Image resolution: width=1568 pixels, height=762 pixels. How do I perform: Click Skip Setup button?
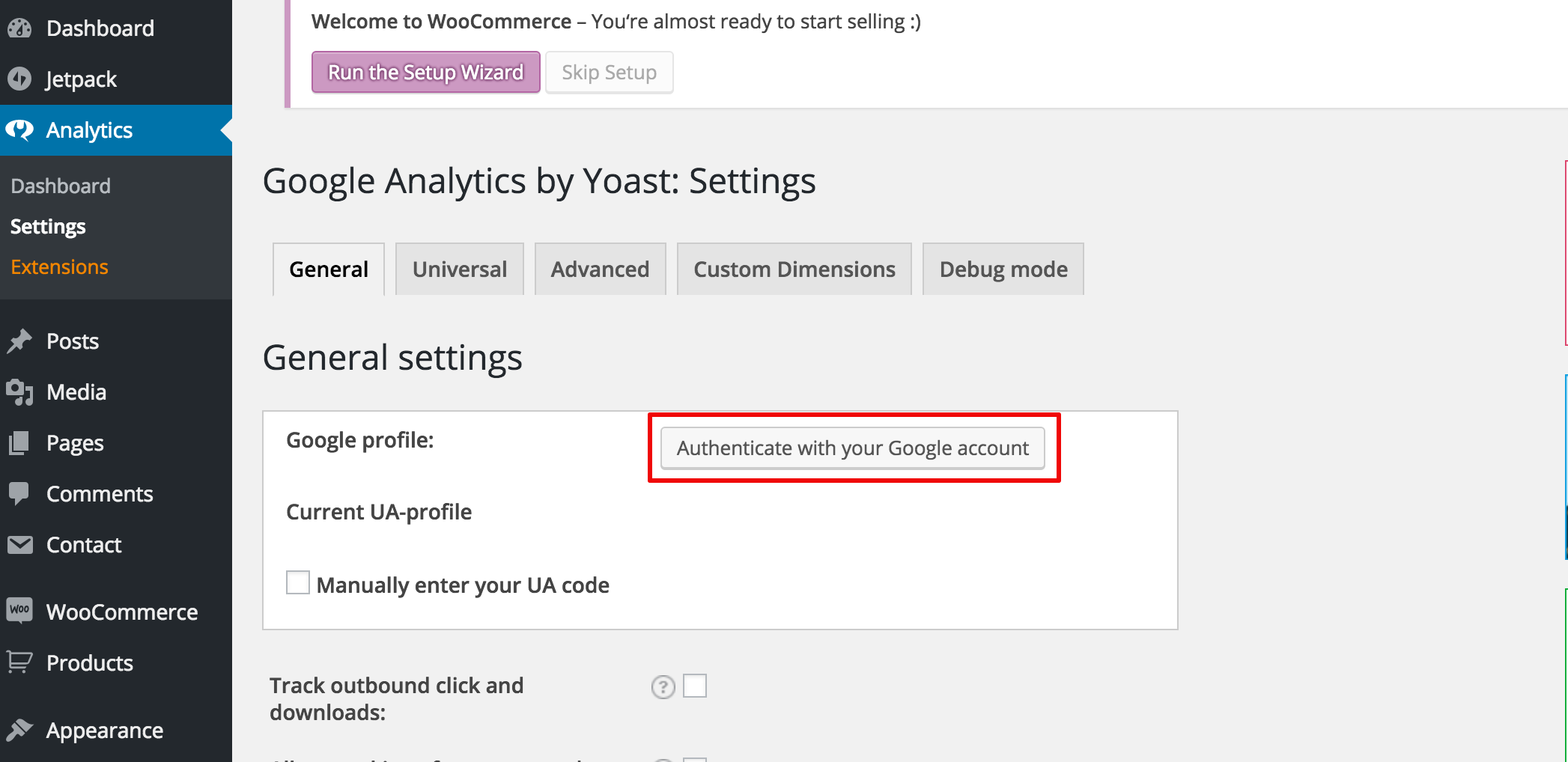[610, 72]
